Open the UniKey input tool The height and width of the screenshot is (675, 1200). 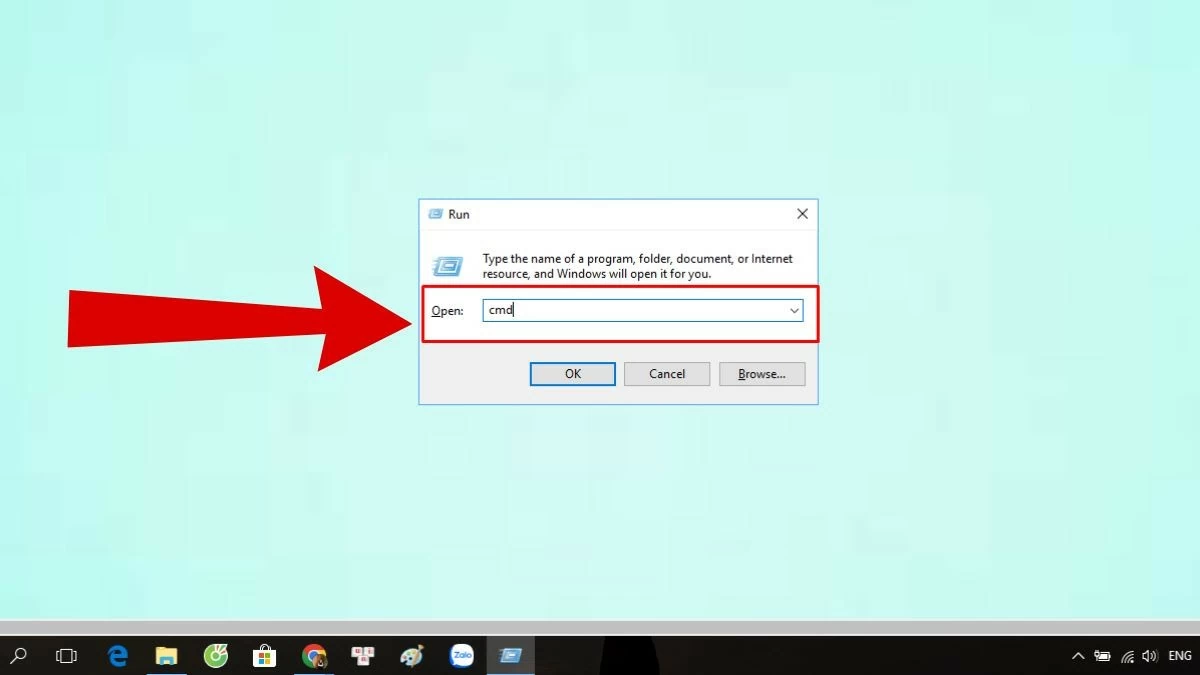(x=362, y=656)
